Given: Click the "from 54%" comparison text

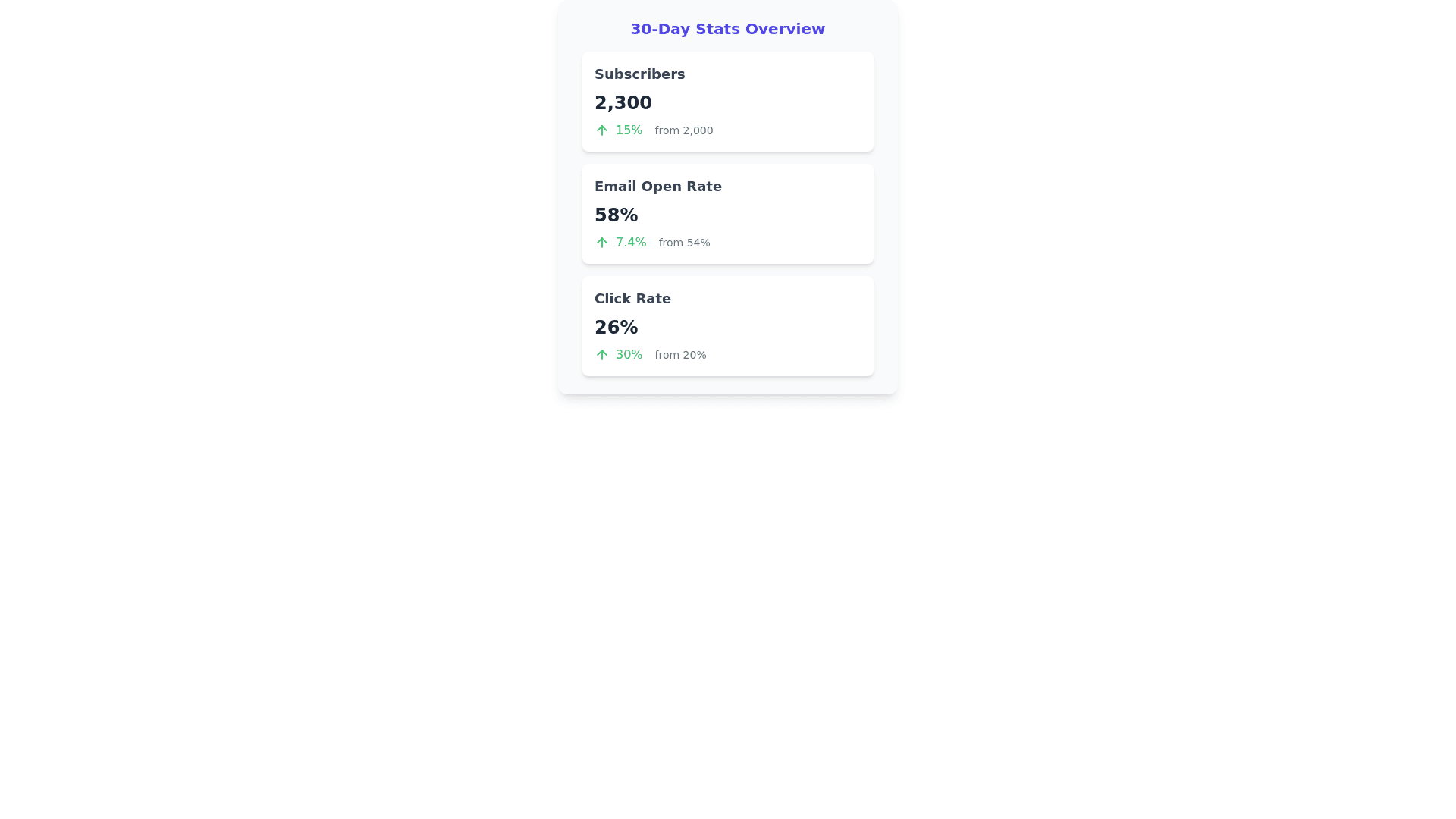Looking at the screenshot, I should point(683,243).
